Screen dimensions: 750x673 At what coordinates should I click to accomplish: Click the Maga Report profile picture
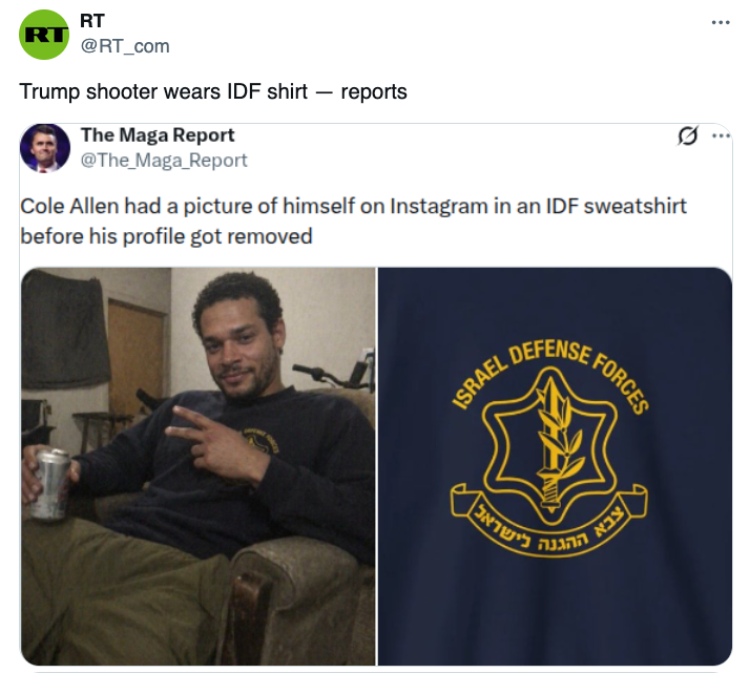click(45, 148)
